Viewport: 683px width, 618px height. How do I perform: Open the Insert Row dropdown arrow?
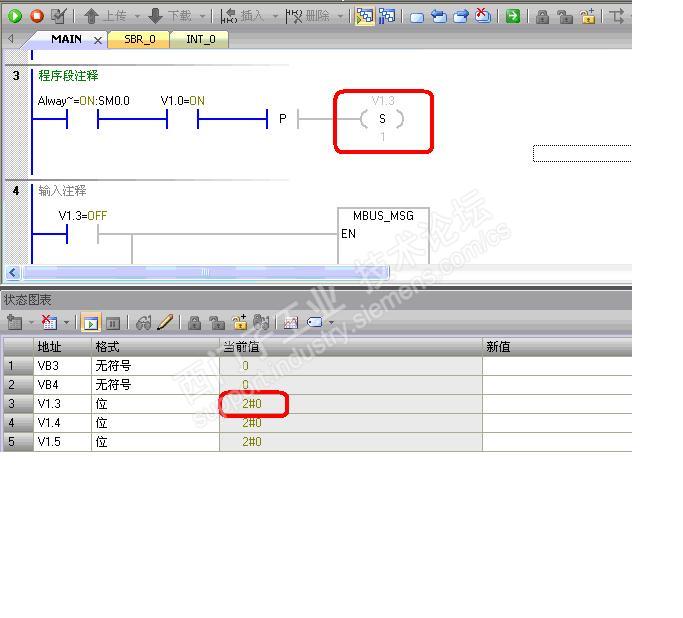click(31, 323)
